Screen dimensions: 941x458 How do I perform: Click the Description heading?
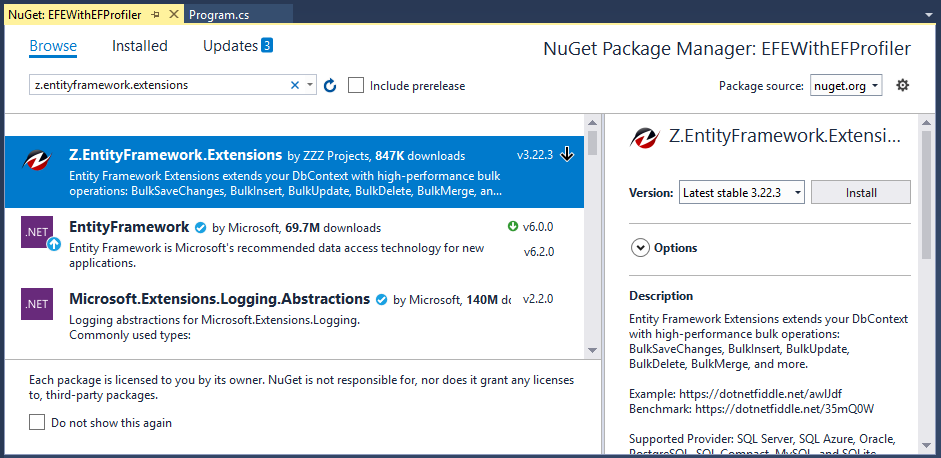coord(661,296)
